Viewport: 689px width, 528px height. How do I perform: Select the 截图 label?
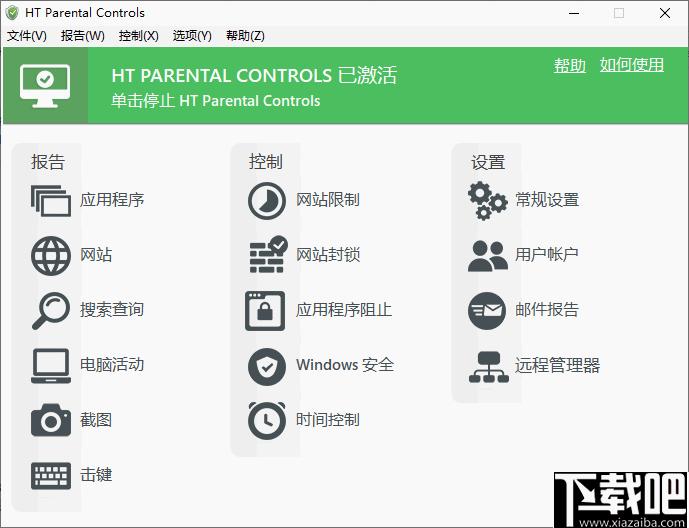coord(96,420)
